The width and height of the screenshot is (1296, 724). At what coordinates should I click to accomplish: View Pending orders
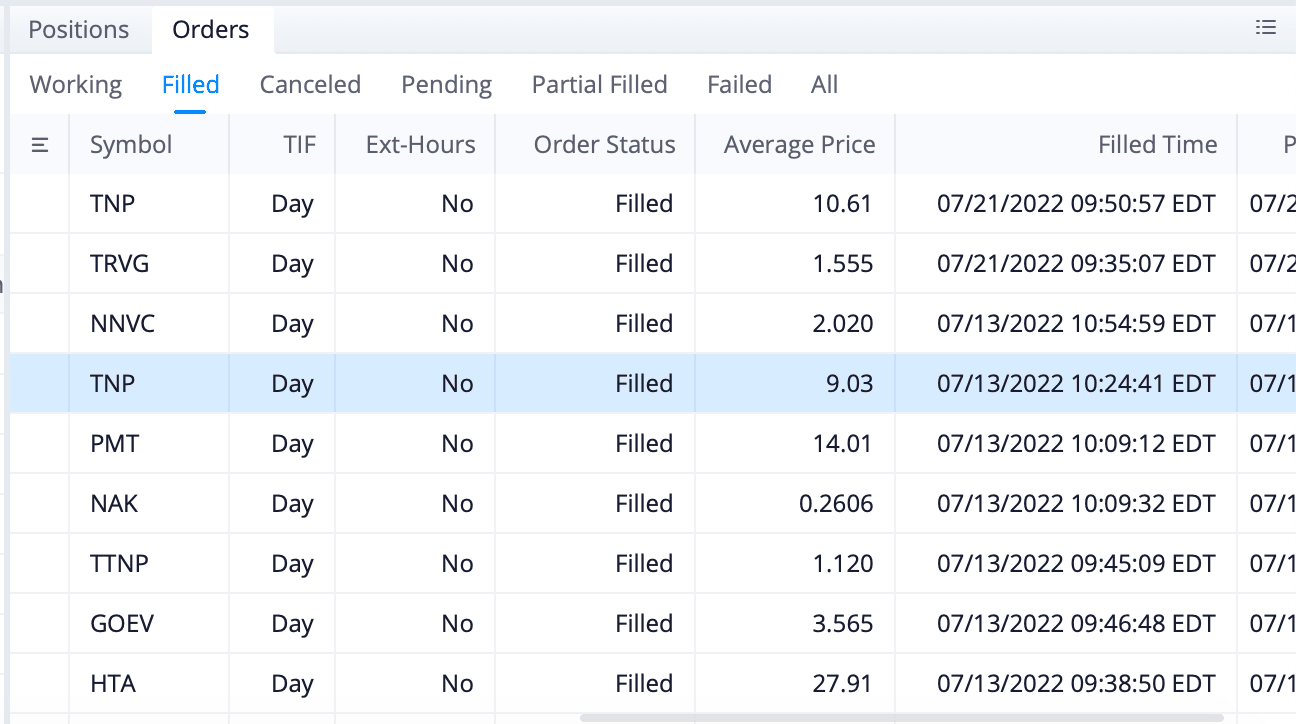click(446, 85)
